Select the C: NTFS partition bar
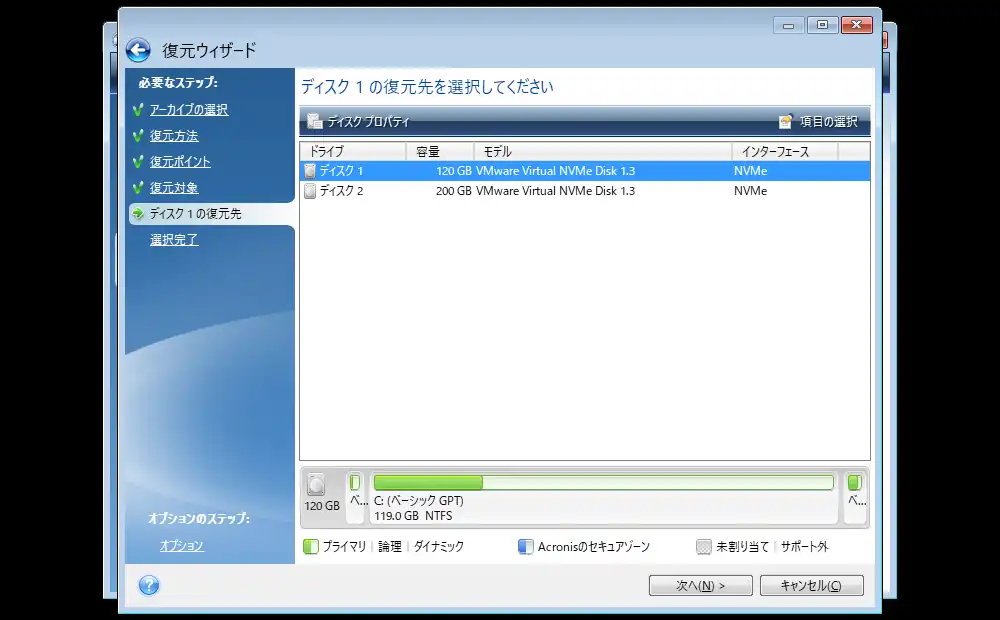Viewport: 1000px width, 620px height. (x=603, y=495)
